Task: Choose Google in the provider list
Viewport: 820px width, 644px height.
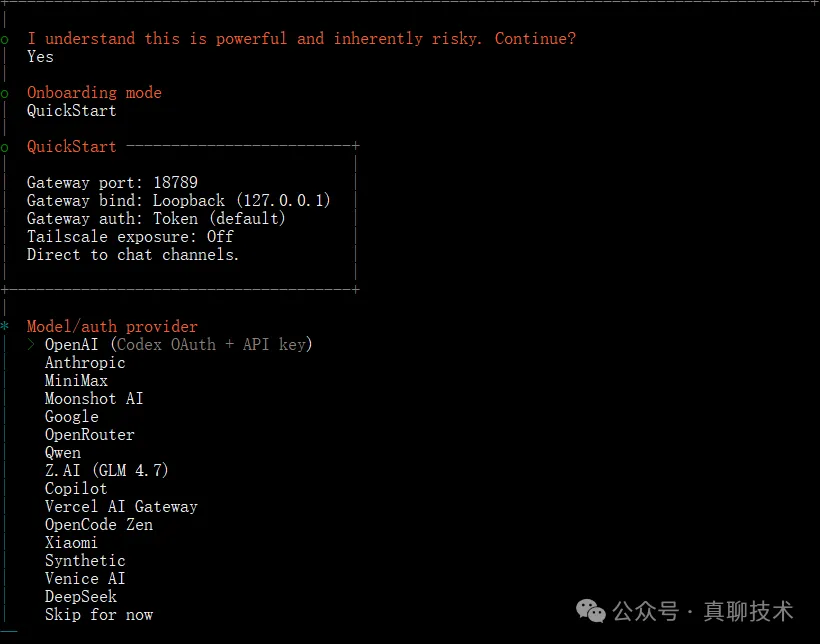Action: pyautogui.click(x=72, y=417)
